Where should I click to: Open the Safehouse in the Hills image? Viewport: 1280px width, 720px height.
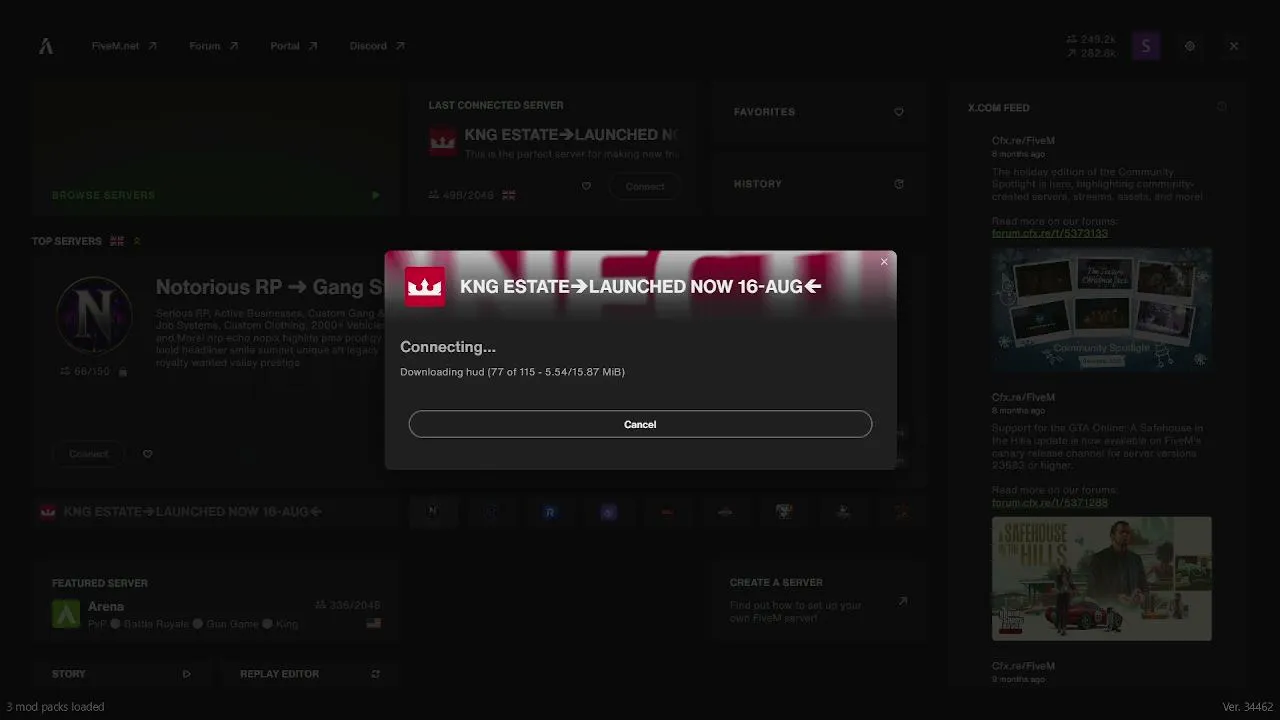point(1102,578)
